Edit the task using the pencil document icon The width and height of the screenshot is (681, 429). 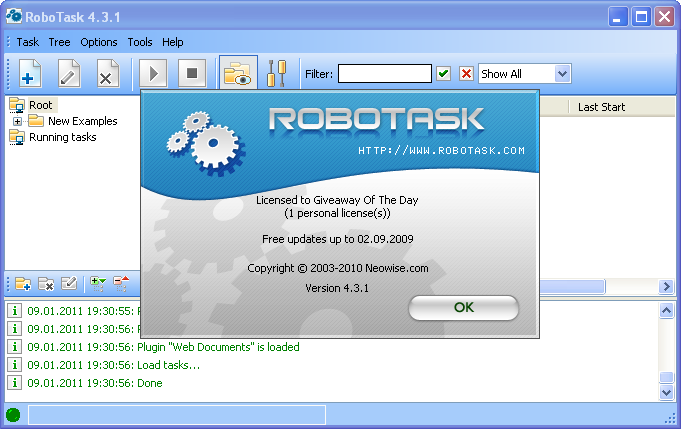click(x=69, y=73)
